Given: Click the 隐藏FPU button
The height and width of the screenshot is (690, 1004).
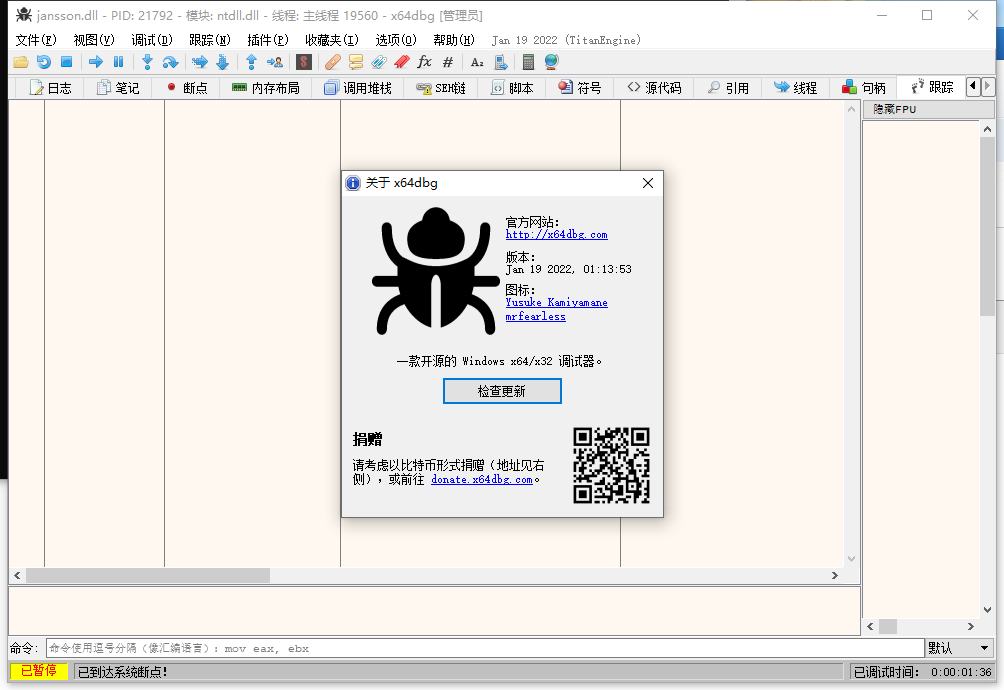Looking at the screenshot, I should pos(928,109).
